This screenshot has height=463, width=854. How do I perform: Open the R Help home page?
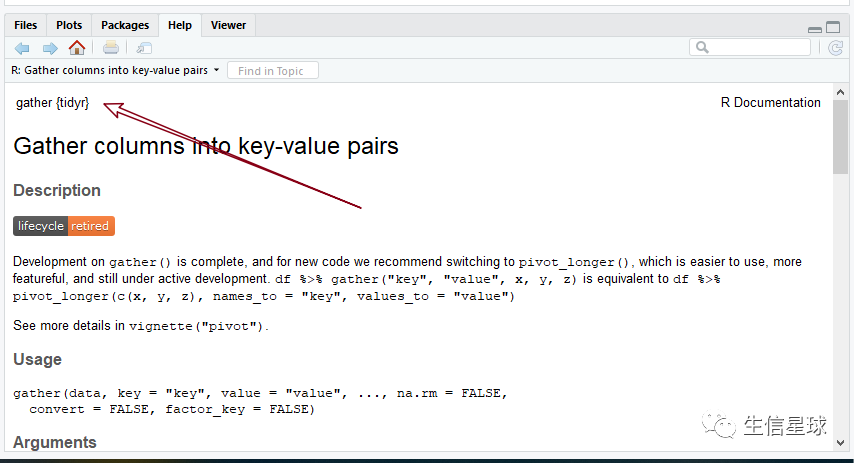click(x=77, y=48)
